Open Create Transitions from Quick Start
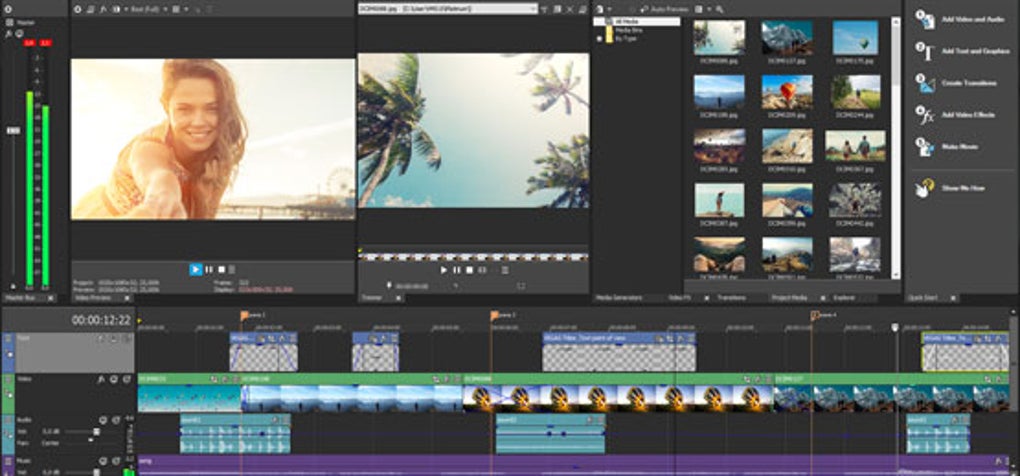 925,83
